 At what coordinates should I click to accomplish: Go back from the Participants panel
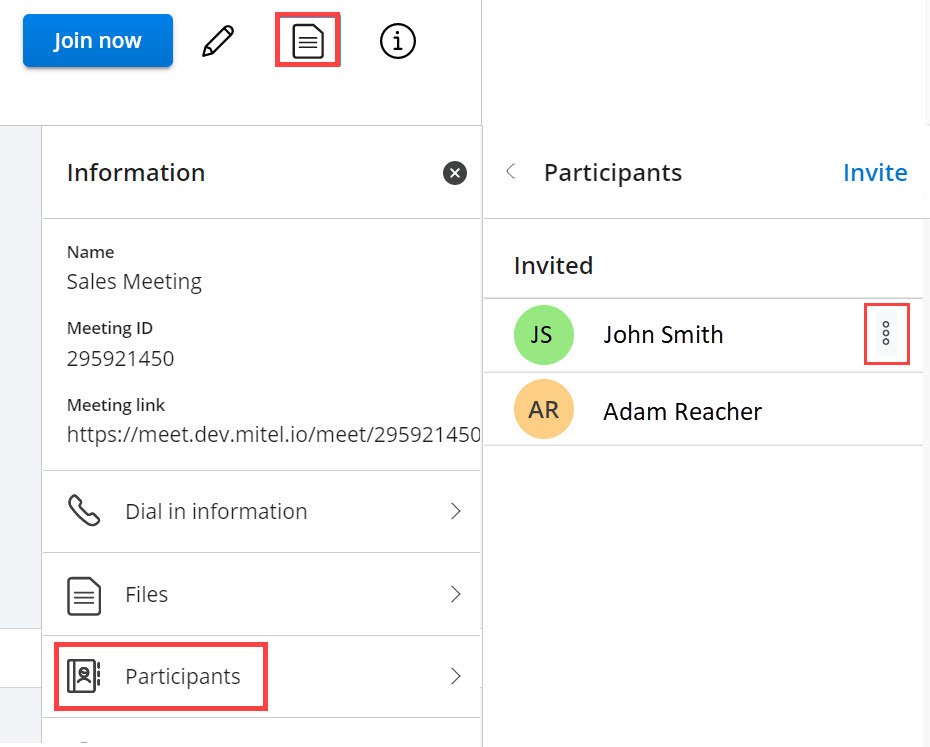[x=511, y=172]
